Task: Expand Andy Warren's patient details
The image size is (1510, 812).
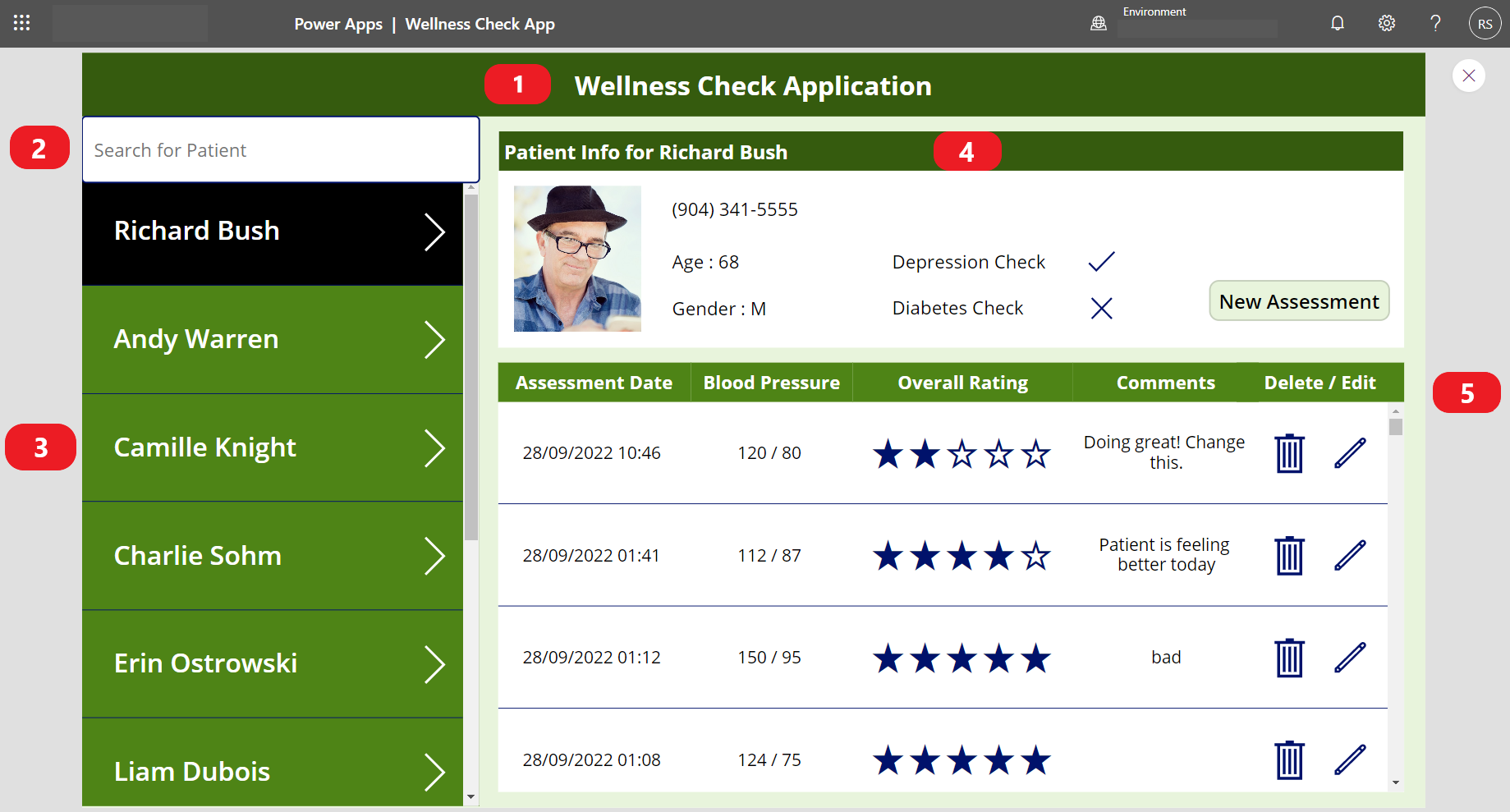Action: click(435, 339)
